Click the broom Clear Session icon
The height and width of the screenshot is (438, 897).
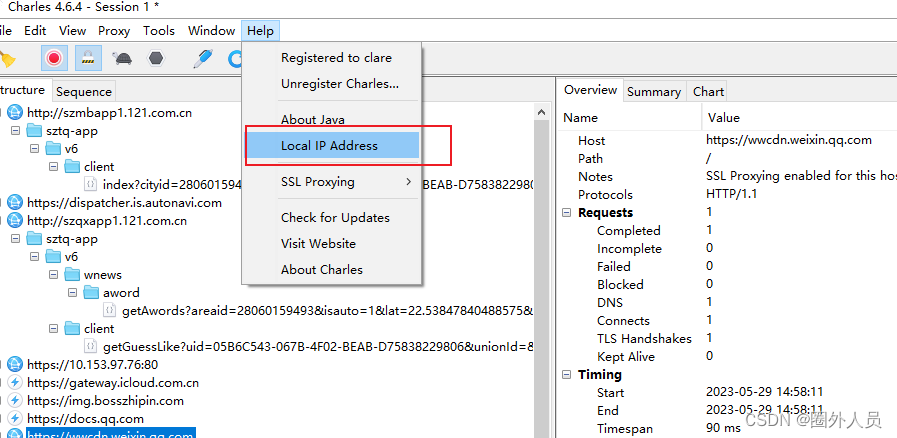(7, 58)
